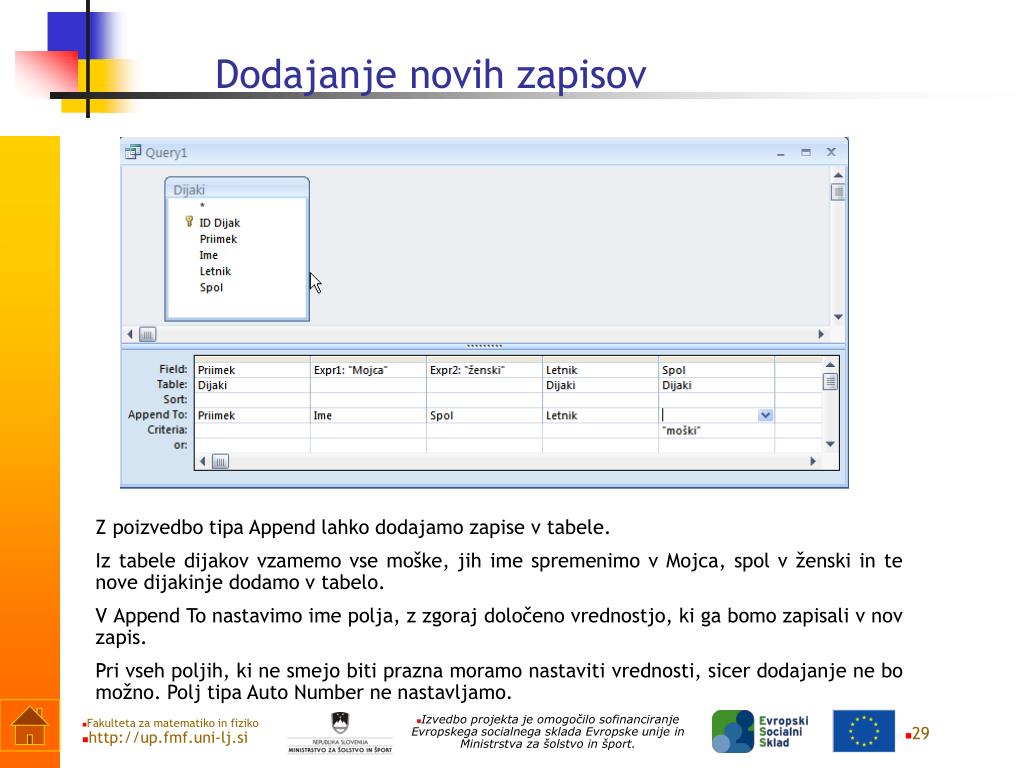1024x768 pixels.
Task: Click the Sort cell under Priimek column
Action: click(252, 400)
